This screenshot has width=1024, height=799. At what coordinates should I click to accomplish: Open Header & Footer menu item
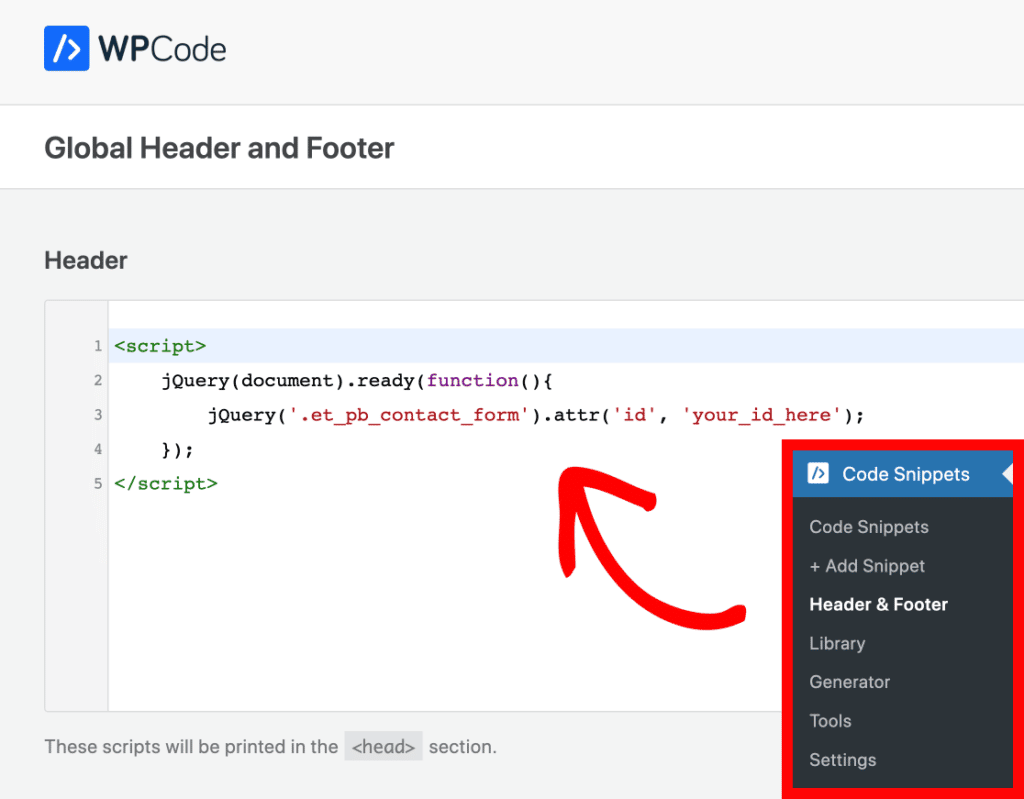click(878, 604)
